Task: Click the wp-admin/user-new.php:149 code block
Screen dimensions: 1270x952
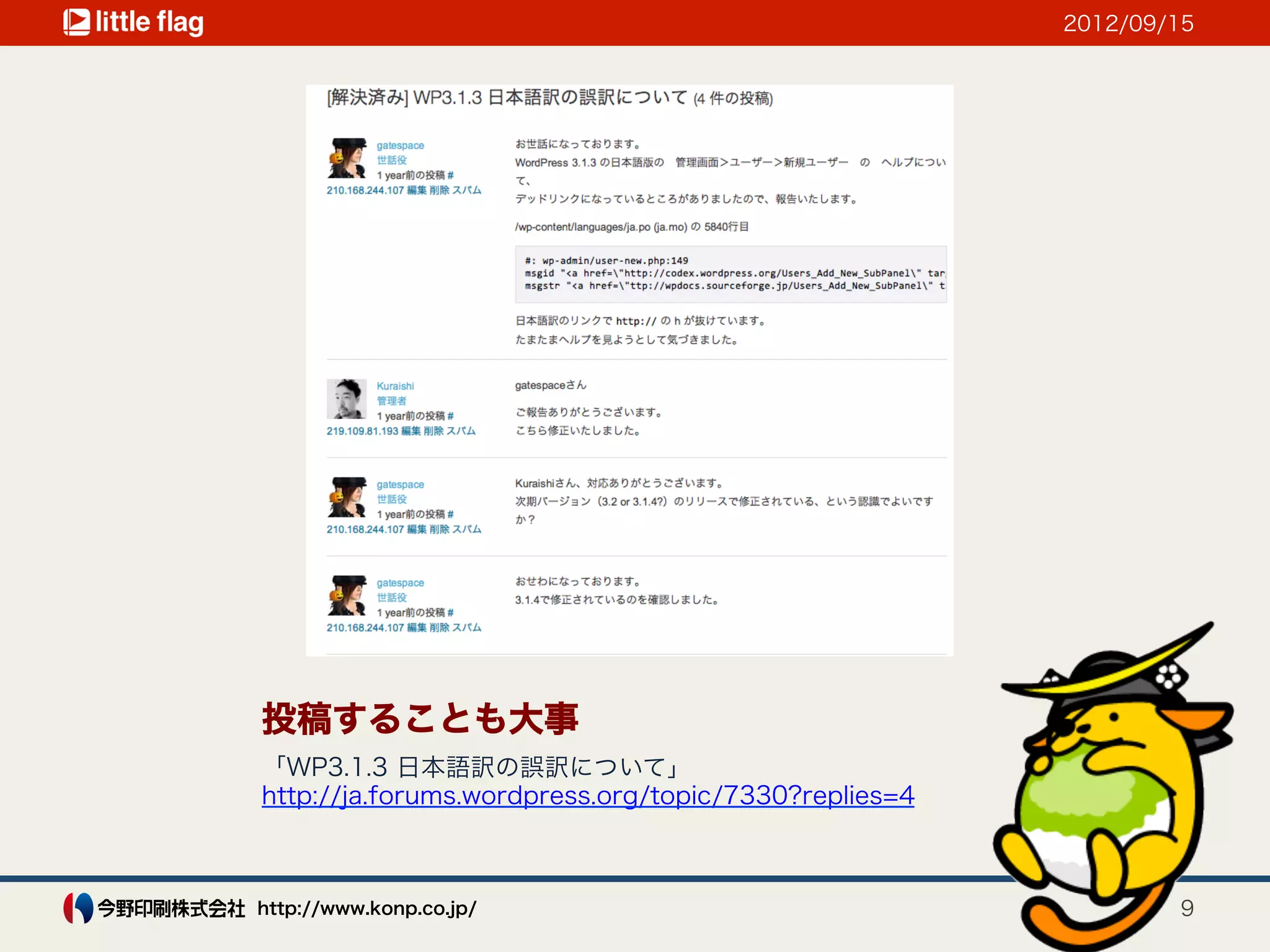Action: (730, 274)
